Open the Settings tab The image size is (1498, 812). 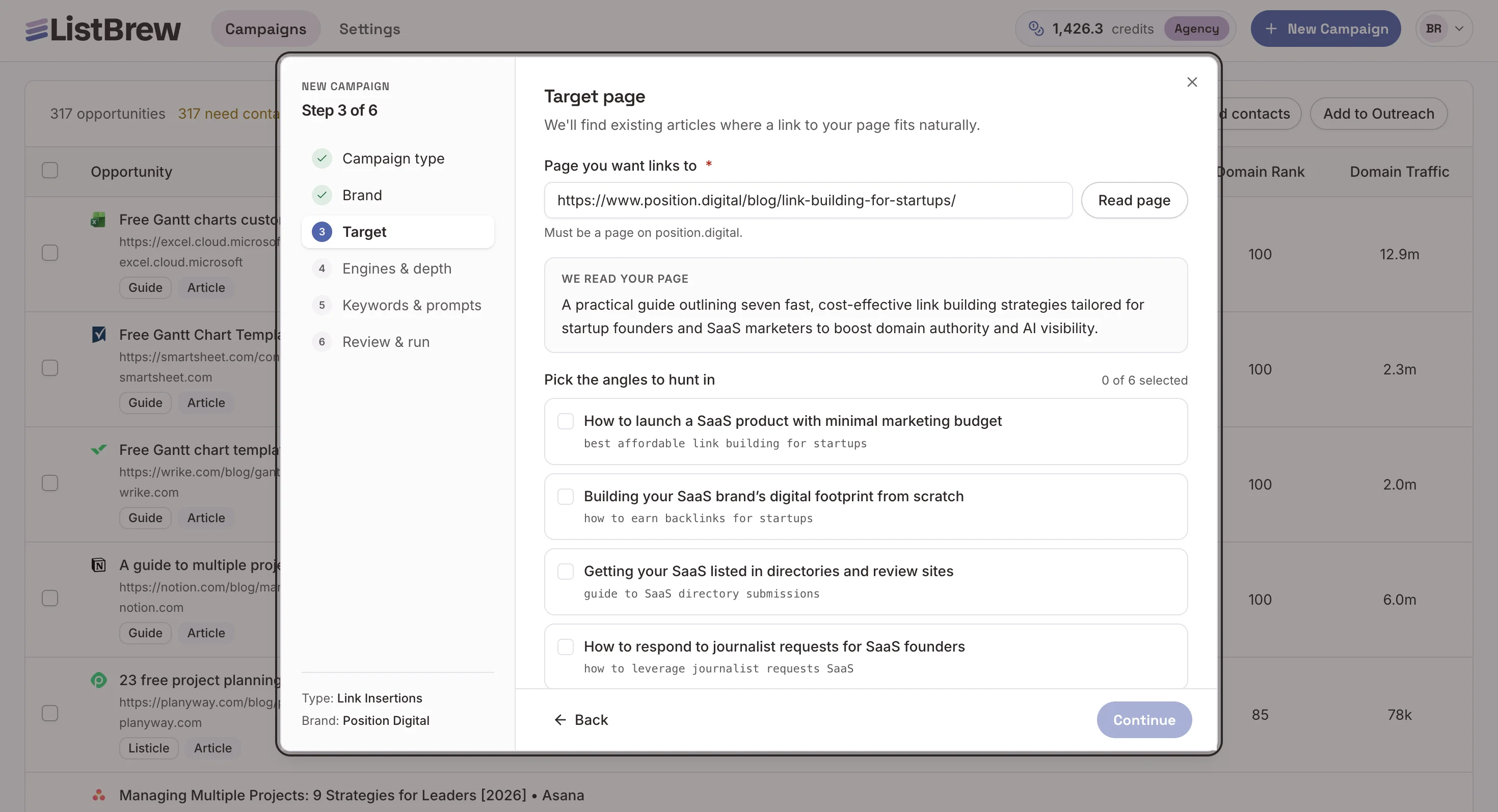tap(370, 29)
